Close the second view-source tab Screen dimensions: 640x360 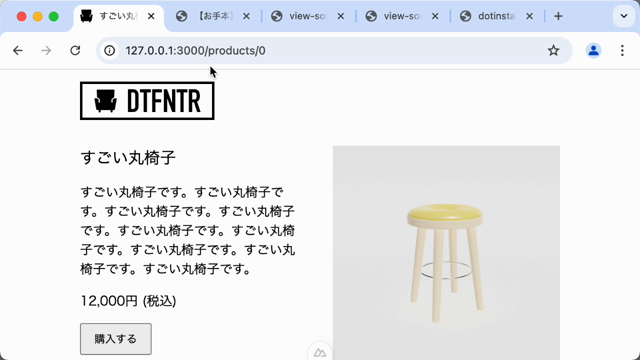(x=435, y=16)
